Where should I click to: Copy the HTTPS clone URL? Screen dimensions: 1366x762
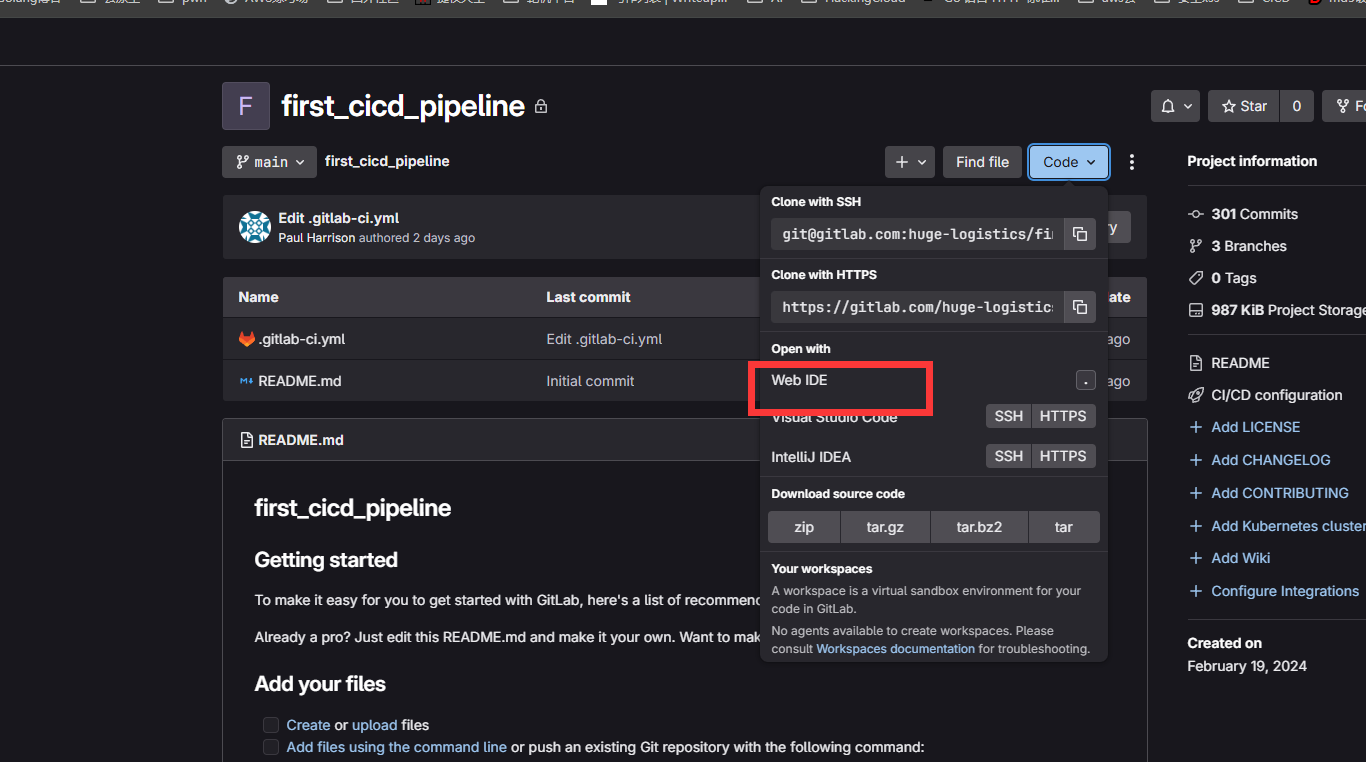[x=1080, y=307]
